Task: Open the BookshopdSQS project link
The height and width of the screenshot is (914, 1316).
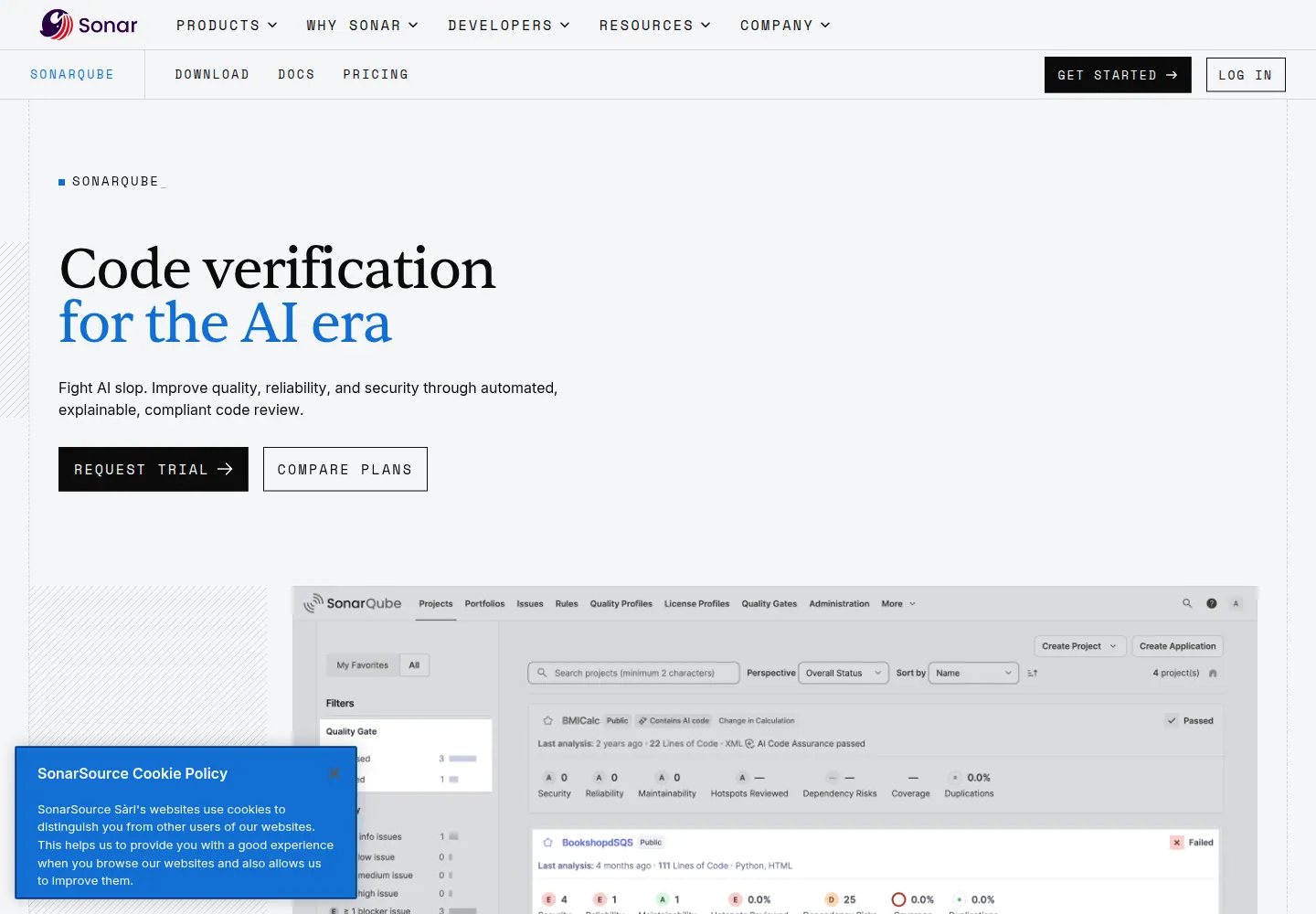Action: point(598,843)
